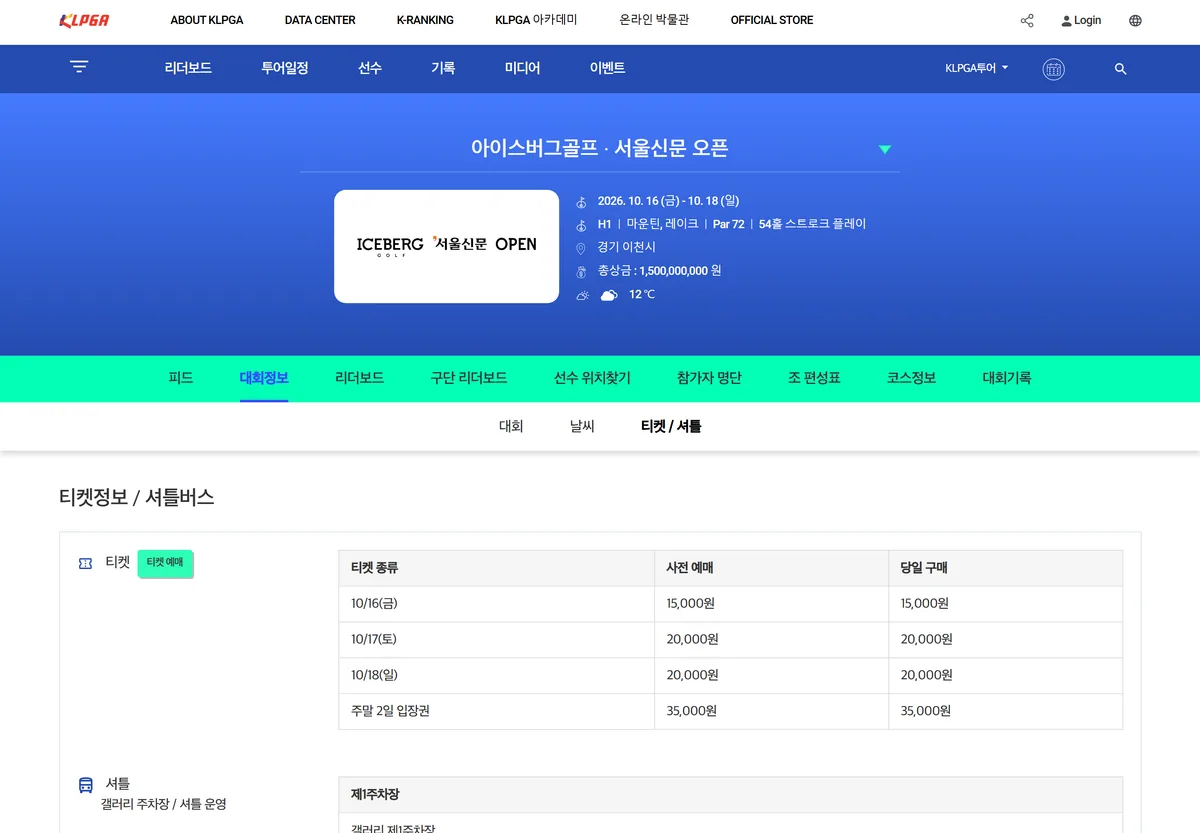The width and height of the screenshot is (1200, 833).
Task: Click the Login user icon
Action: 1066,21
